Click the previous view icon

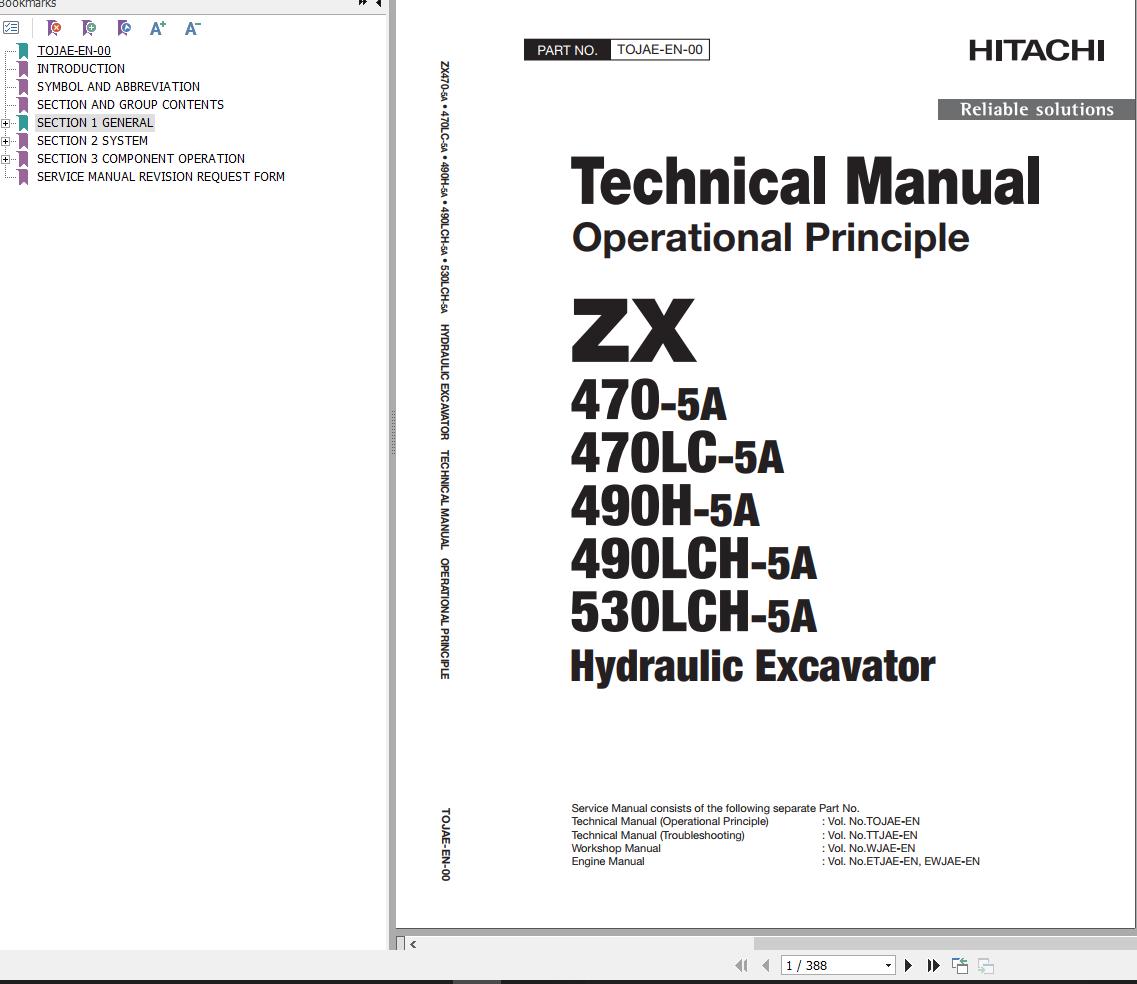(x=959, y=965)
